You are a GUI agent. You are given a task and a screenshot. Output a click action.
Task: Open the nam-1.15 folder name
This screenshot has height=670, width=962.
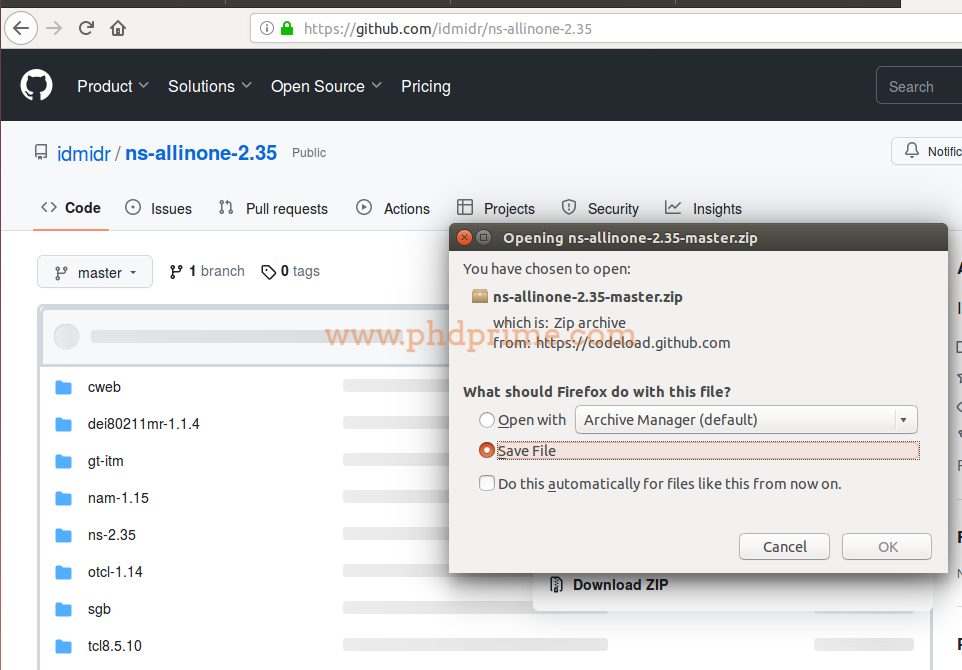(118, 498)
